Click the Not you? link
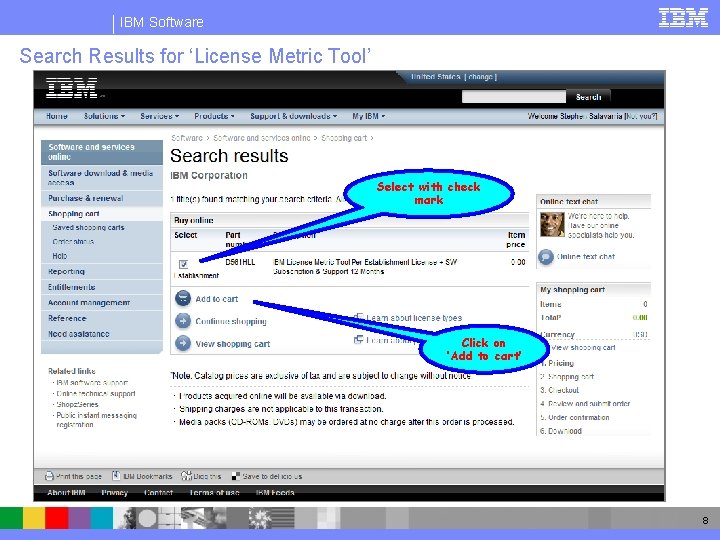The width and height of the screenshot is (720, 540). [x=641, y=116]
